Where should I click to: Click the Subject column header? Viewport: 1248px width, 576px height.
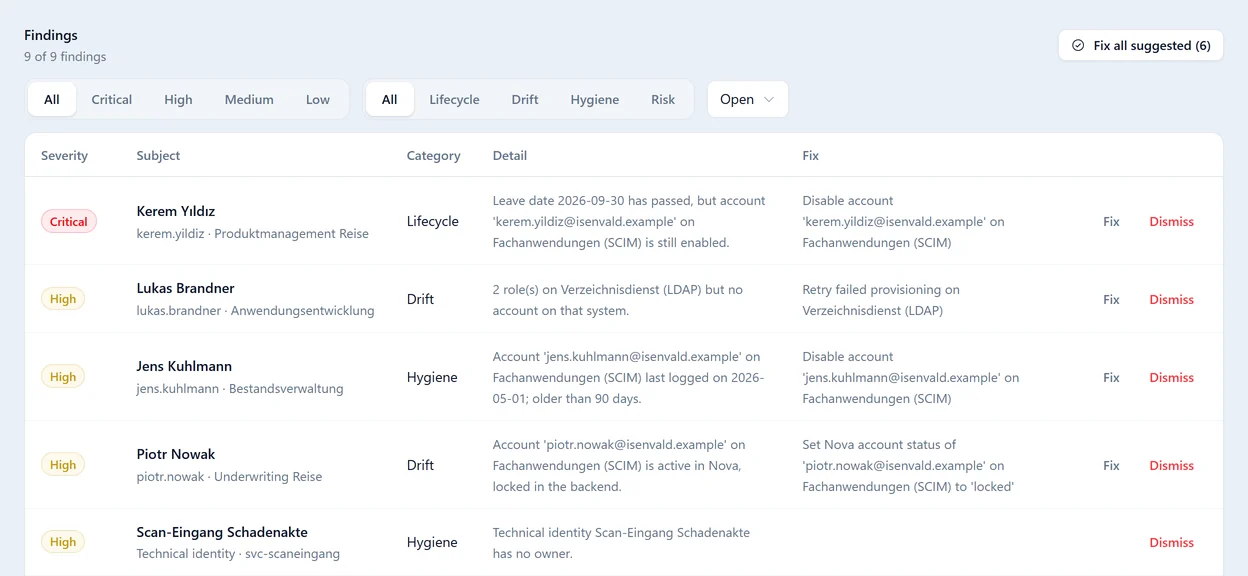[158, 156]
